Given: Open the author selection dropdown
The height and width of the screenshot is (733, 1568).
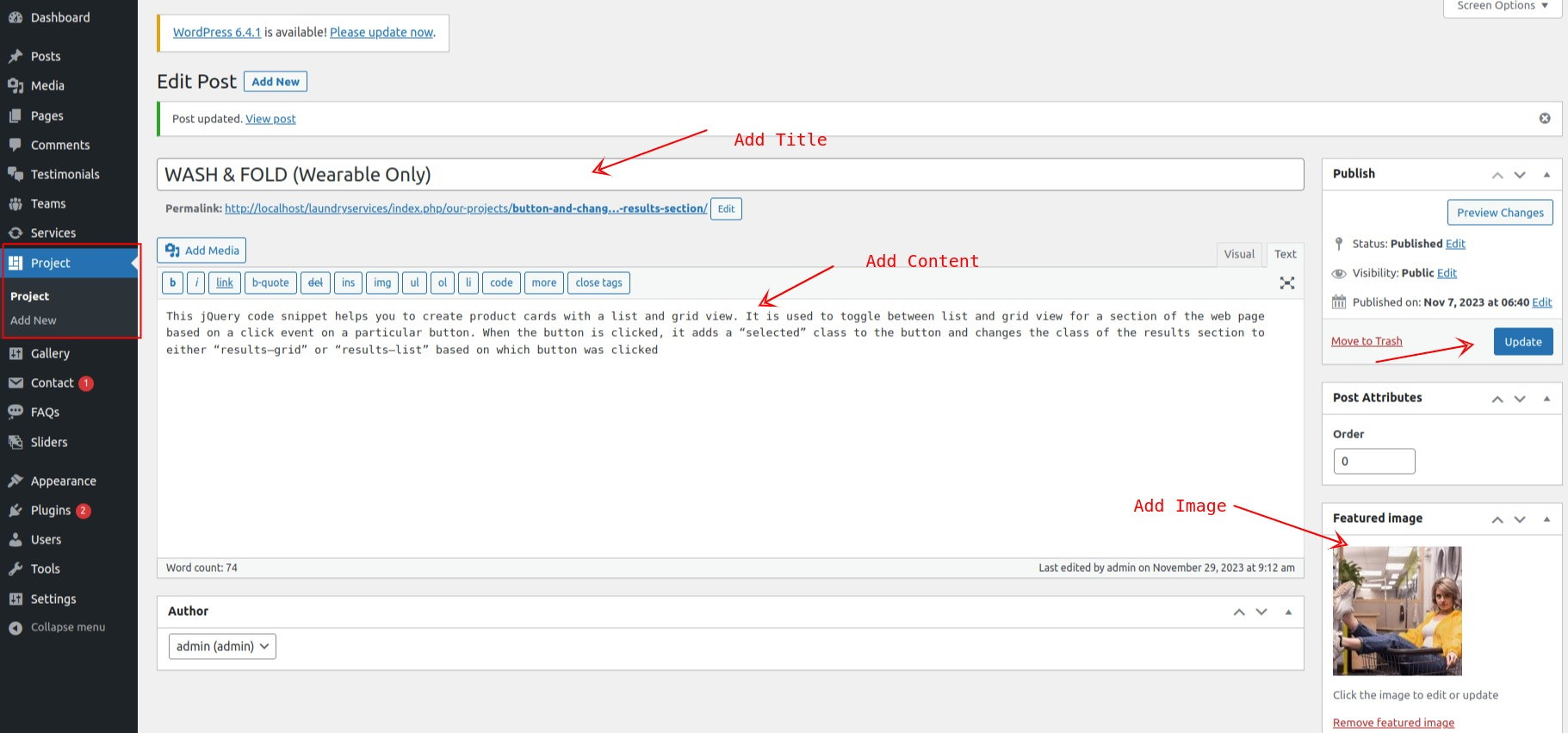Looking at the screenshot, I should click(222, 646).
